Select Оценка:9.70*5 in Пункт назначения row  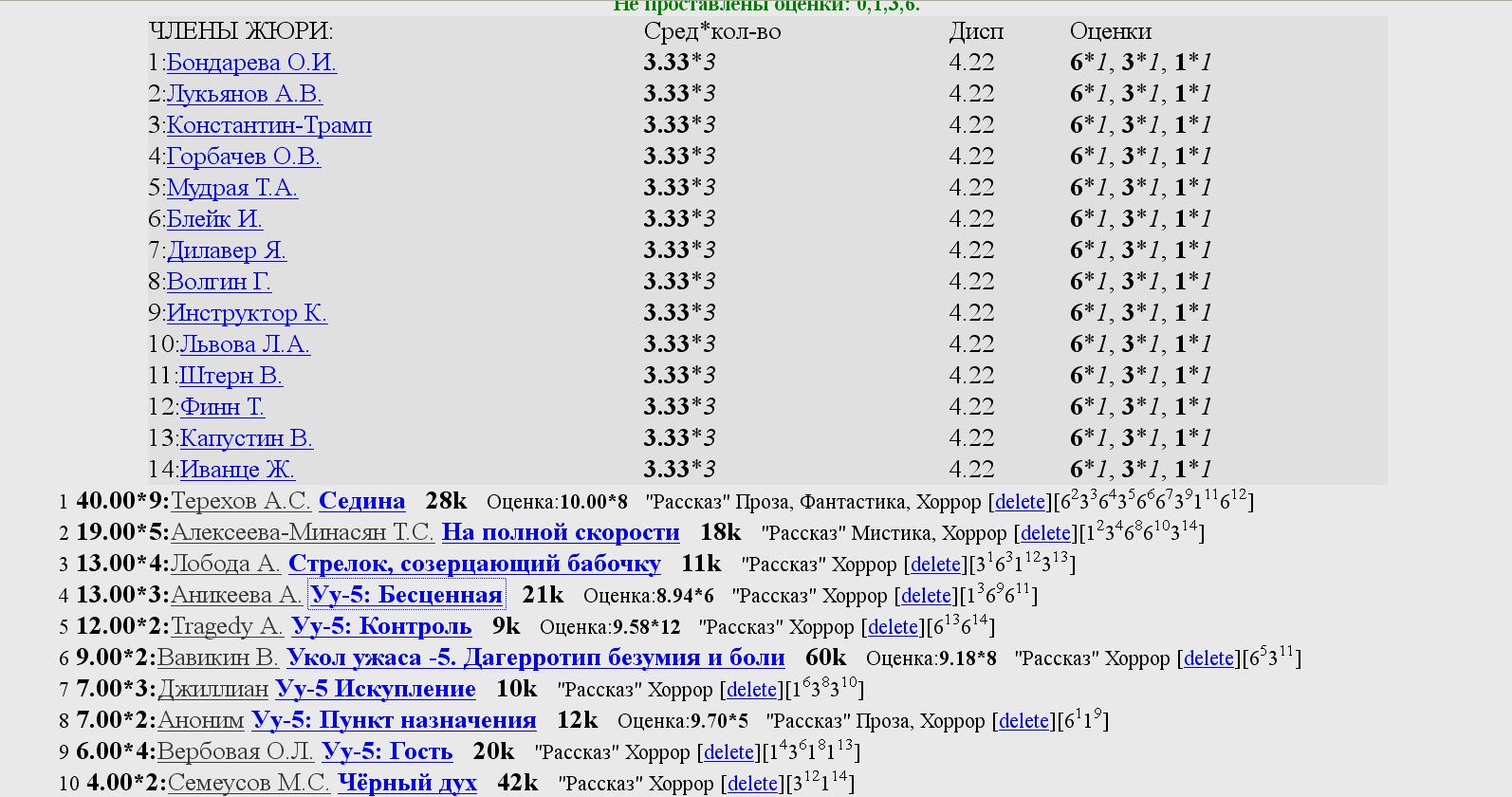[x=683, y=721]
